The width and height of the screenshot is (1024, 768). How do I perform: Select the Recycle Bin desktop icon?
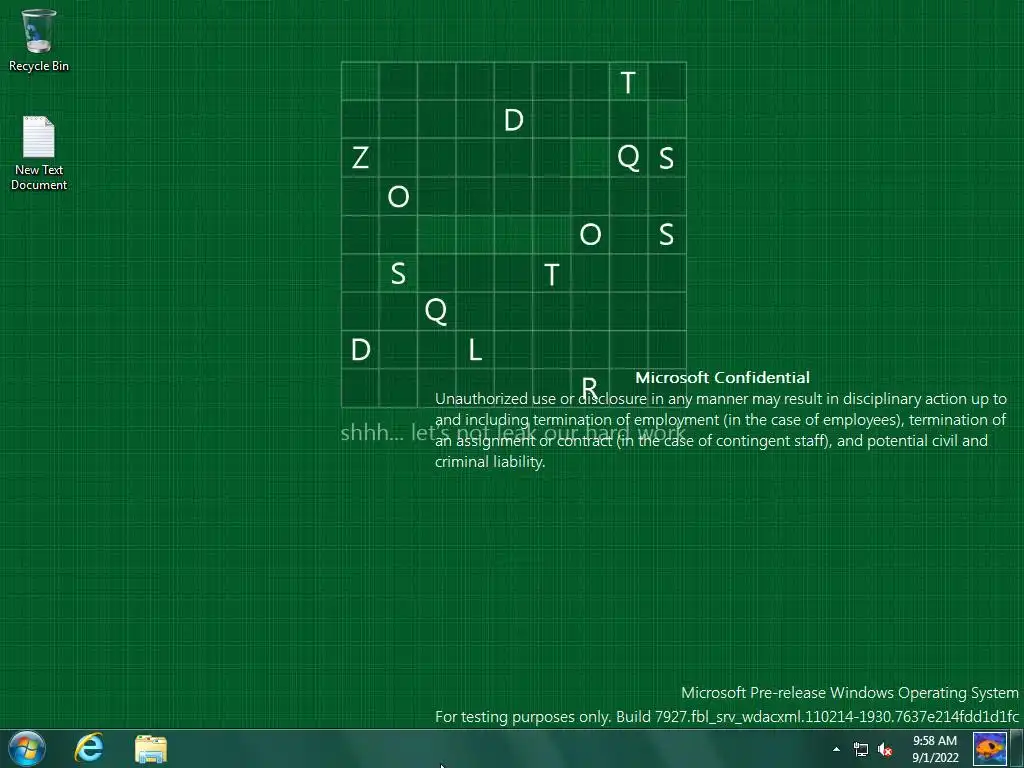39,40
